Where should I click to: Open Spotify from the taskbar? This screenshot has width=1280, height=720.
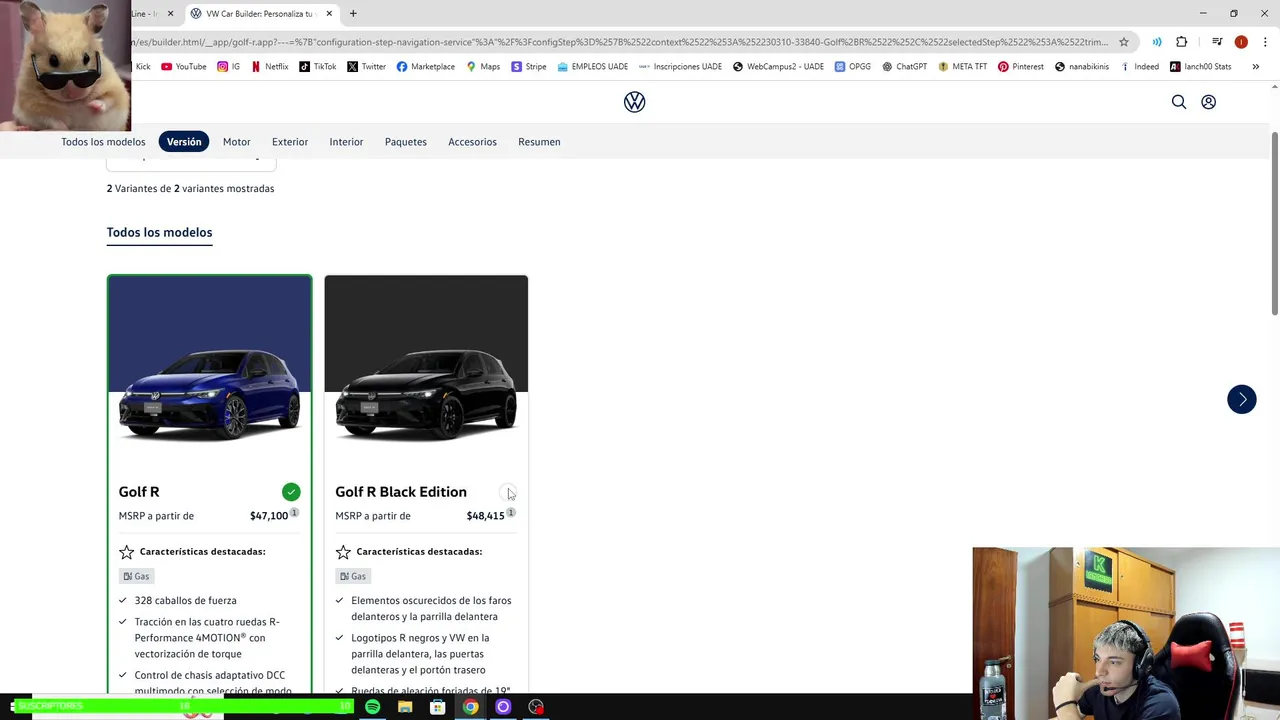pyautogui.click(x=372, y=707)
